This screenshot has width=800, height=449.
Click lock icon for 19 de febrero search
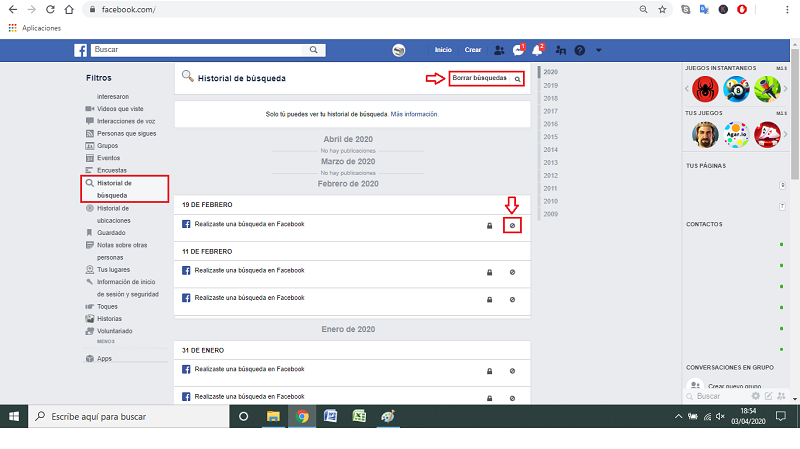[489, 226]
